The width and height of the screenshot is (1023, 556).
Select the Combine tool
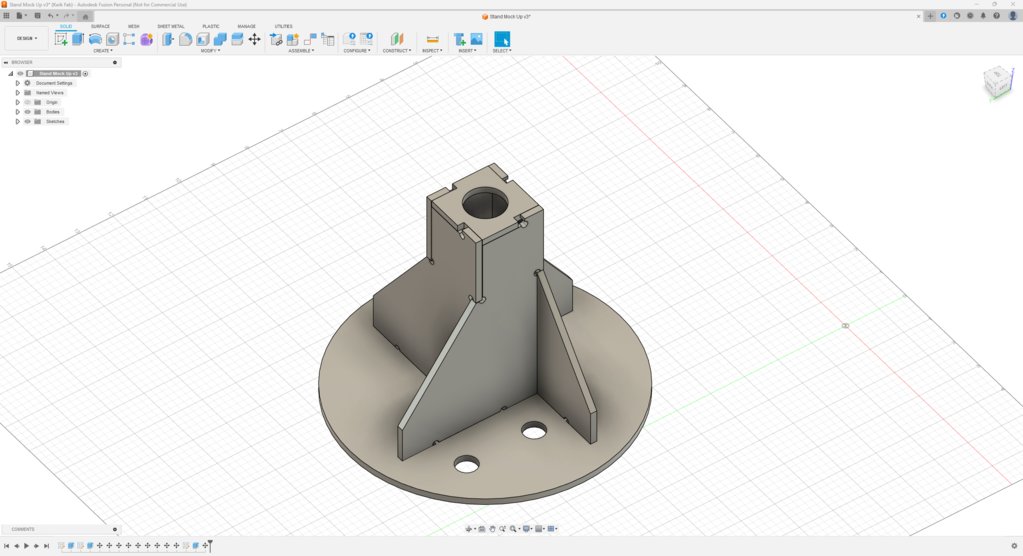220,39
